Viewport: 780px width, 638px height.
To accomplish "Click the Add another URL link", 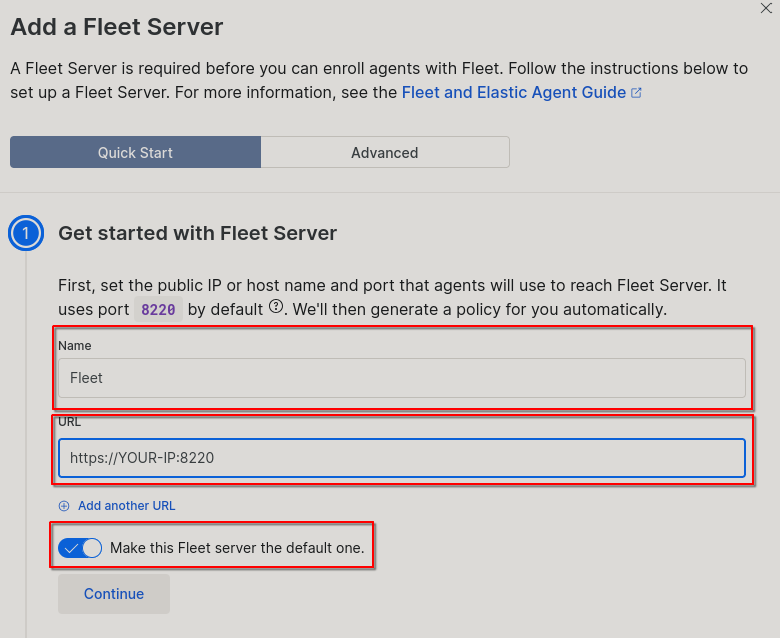I will tap(126, 506).
